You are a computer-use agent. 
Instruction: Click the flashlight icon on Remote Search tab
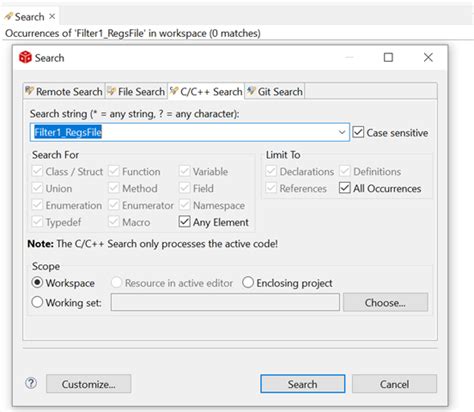point(30,90)
